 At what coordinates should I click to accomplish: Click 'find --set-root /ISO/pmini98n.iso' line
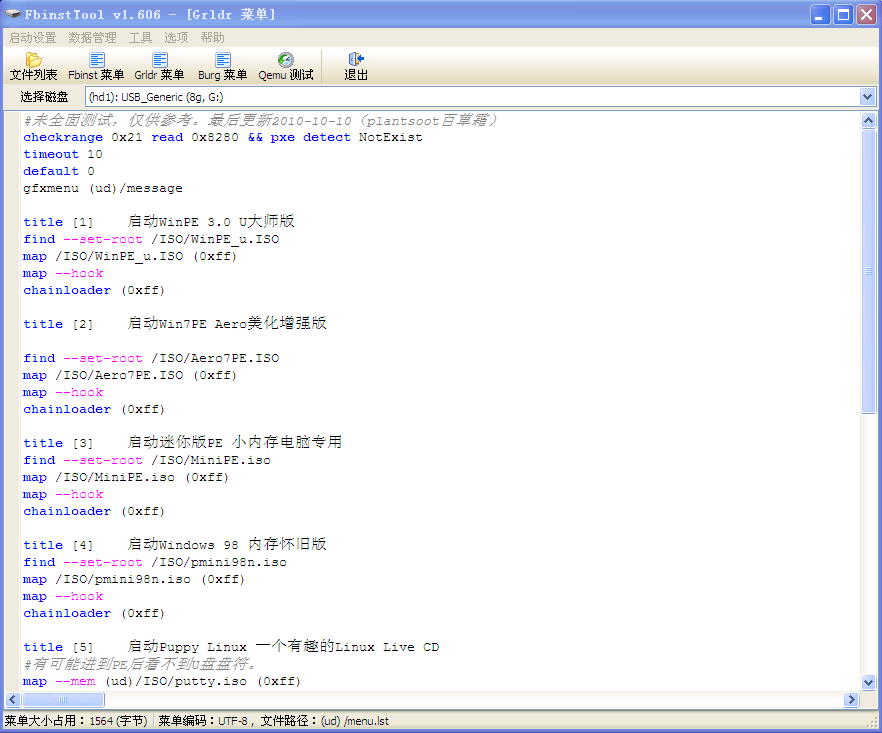click(x=155, y=562)
